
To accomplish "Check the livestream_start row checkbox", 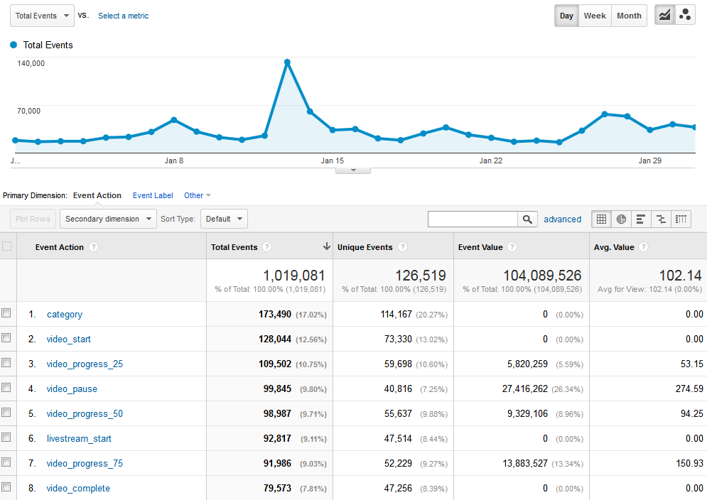I will click(6, 437).
